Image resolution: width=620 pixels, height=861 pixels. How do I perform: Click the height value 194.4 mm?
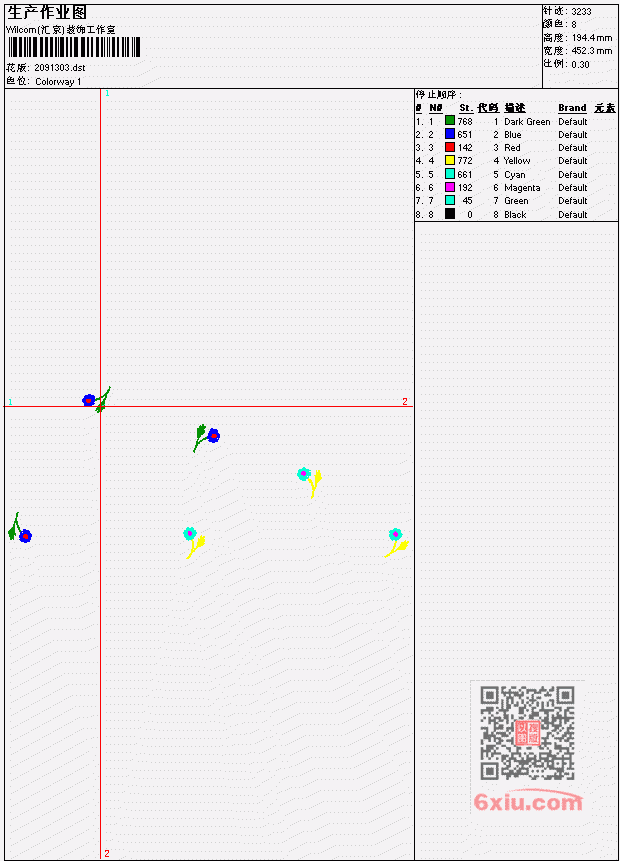(591, 38)
